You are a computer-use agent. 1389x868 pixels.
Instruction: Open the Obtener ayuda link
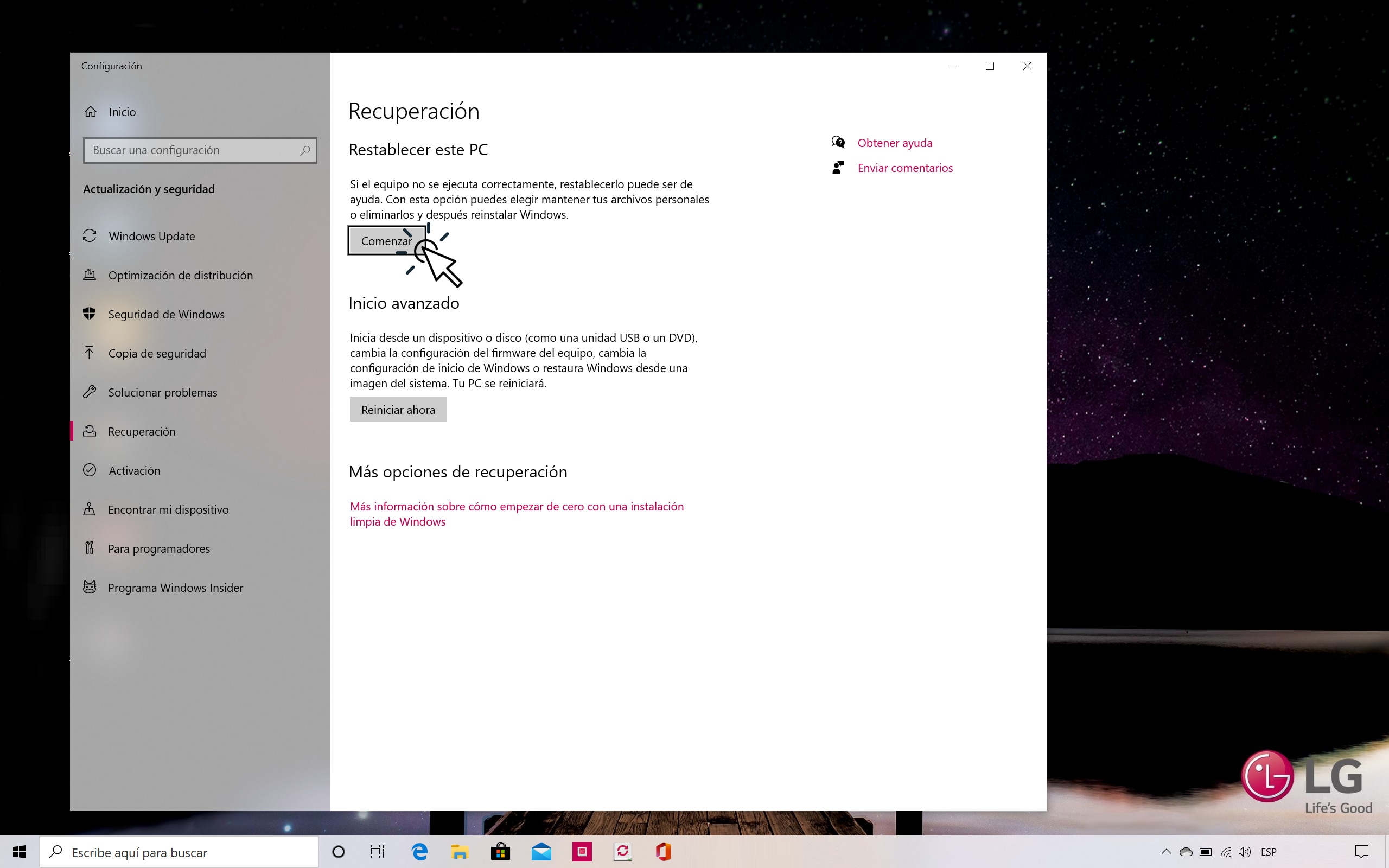894,143
